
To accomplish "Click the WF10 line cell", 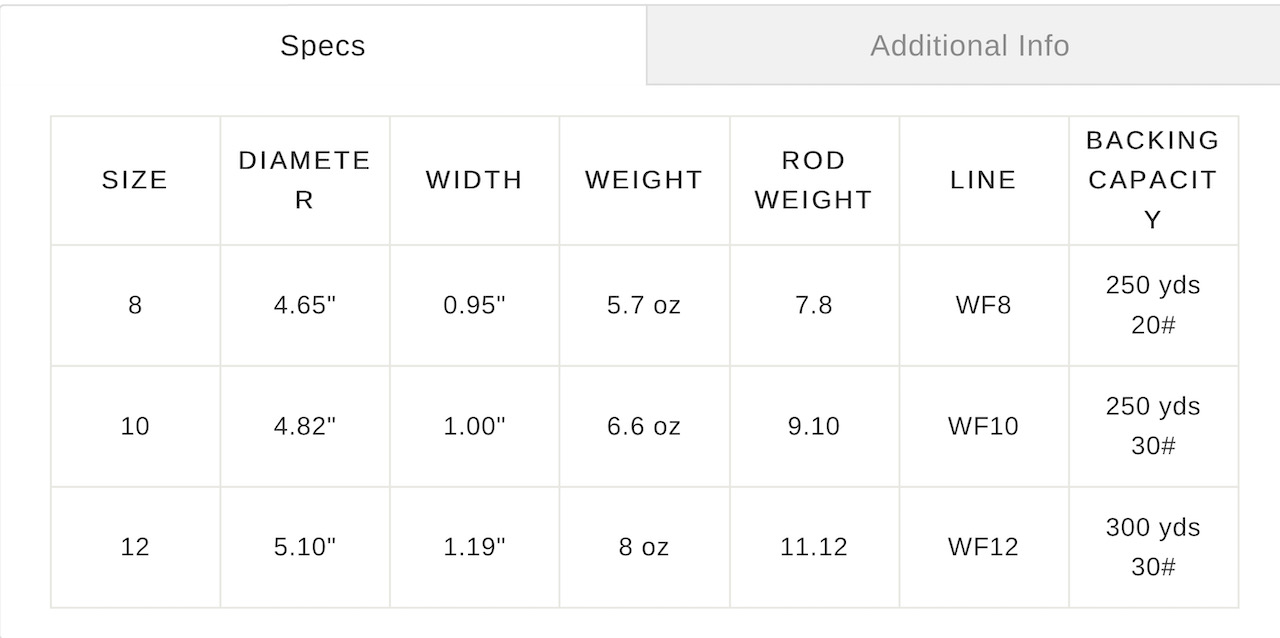I will [983, 426].
